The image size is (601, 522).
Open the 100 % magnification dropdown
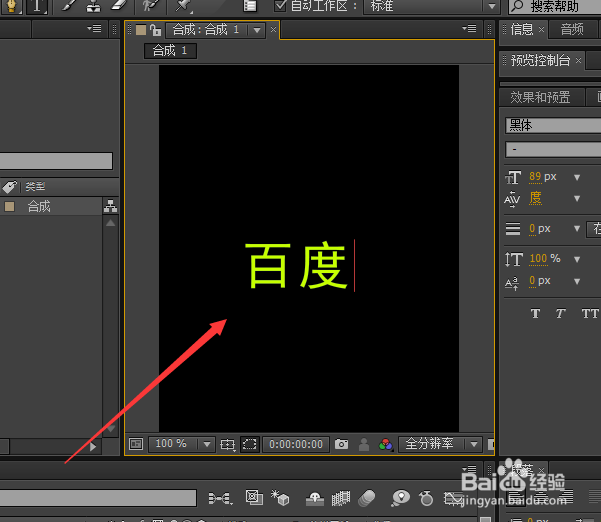pyautogui.click(x=181, y=444)
